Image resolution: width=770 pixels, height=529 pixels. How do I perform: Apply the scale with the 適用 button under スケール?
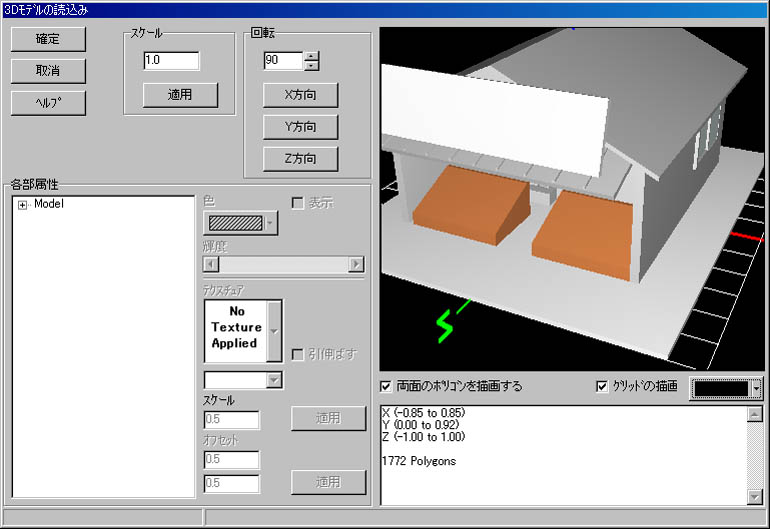[180, 95]
